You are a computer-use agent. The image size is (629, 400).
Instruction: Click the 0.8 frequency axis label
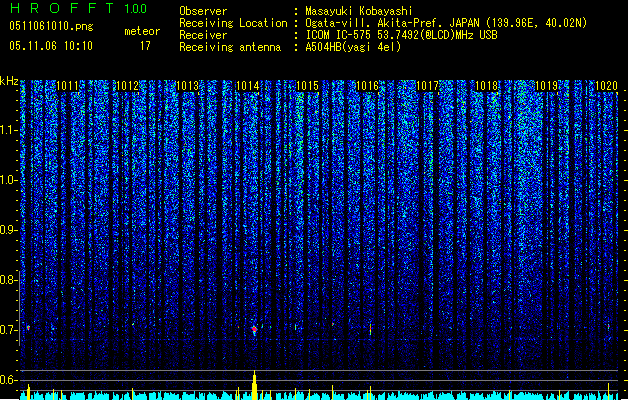tap(8, 280)
